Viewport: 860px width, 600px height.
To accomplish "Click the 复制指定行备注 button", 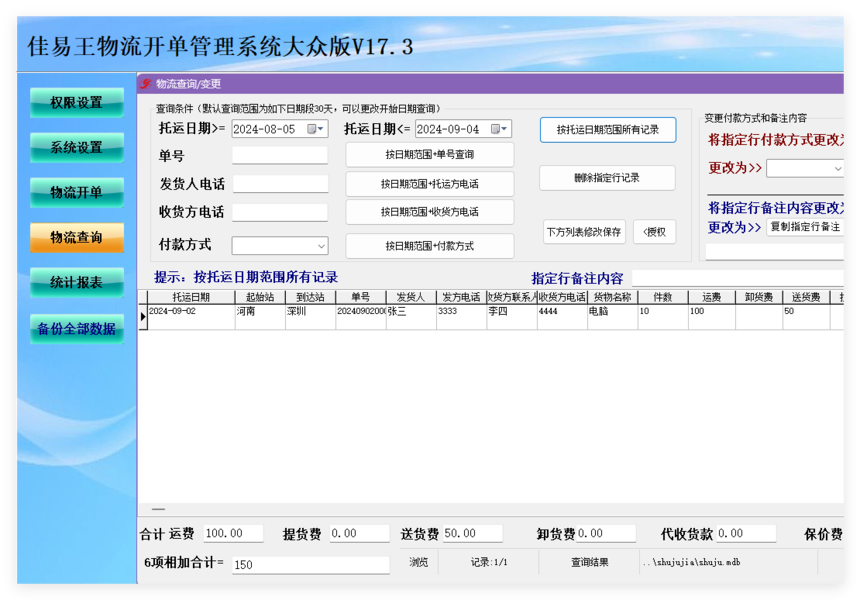I will [x=805, y=227].
